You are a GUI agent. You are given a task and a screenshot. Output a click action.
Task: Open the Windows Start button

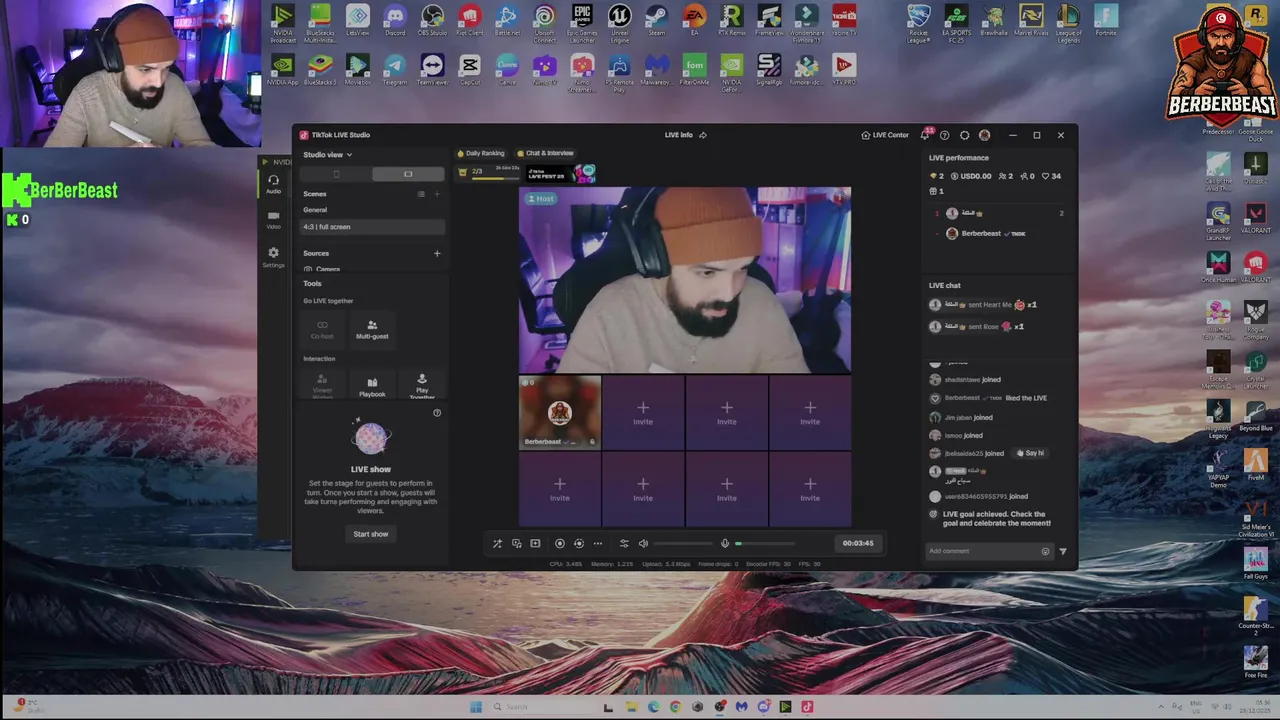(476, 707)
